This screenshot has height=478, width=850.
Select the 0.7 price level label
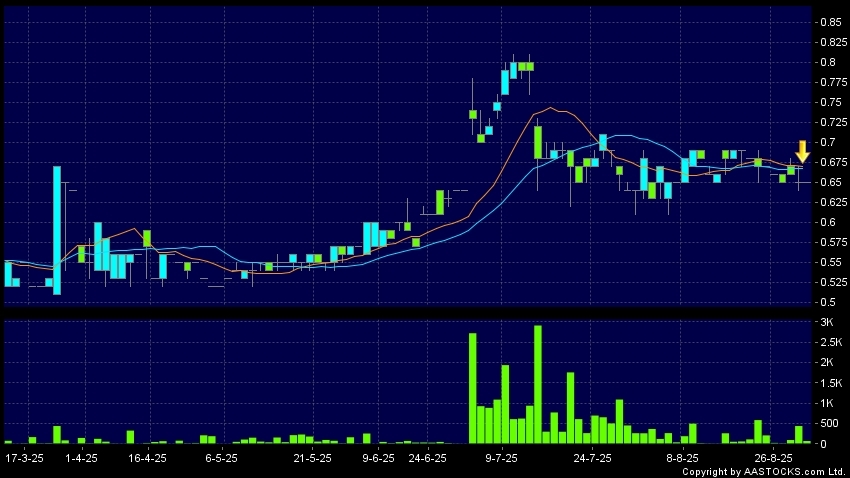pos(828,143)
